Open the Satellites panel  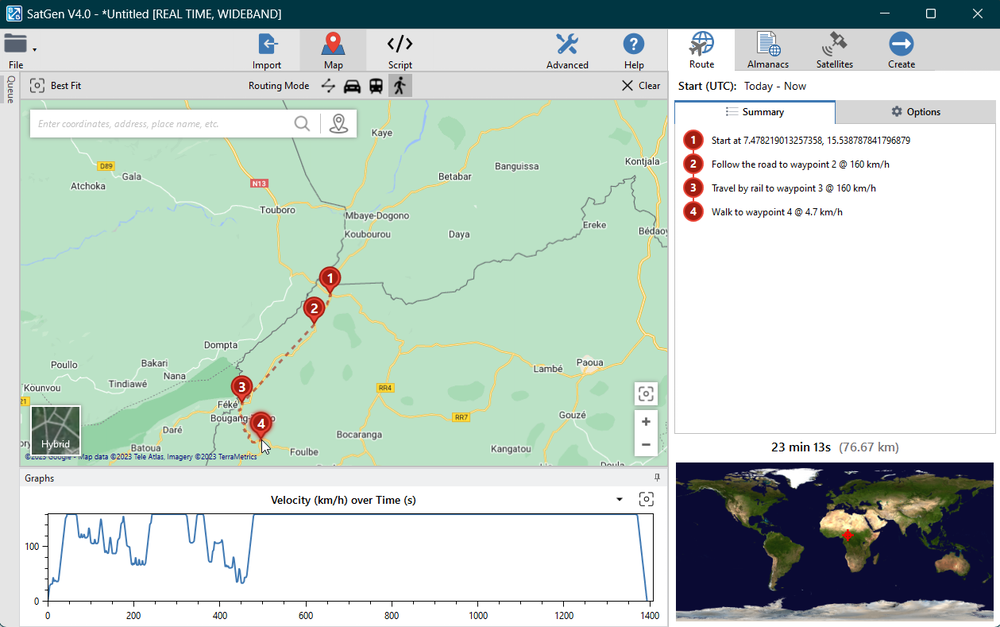pos(834,50)
